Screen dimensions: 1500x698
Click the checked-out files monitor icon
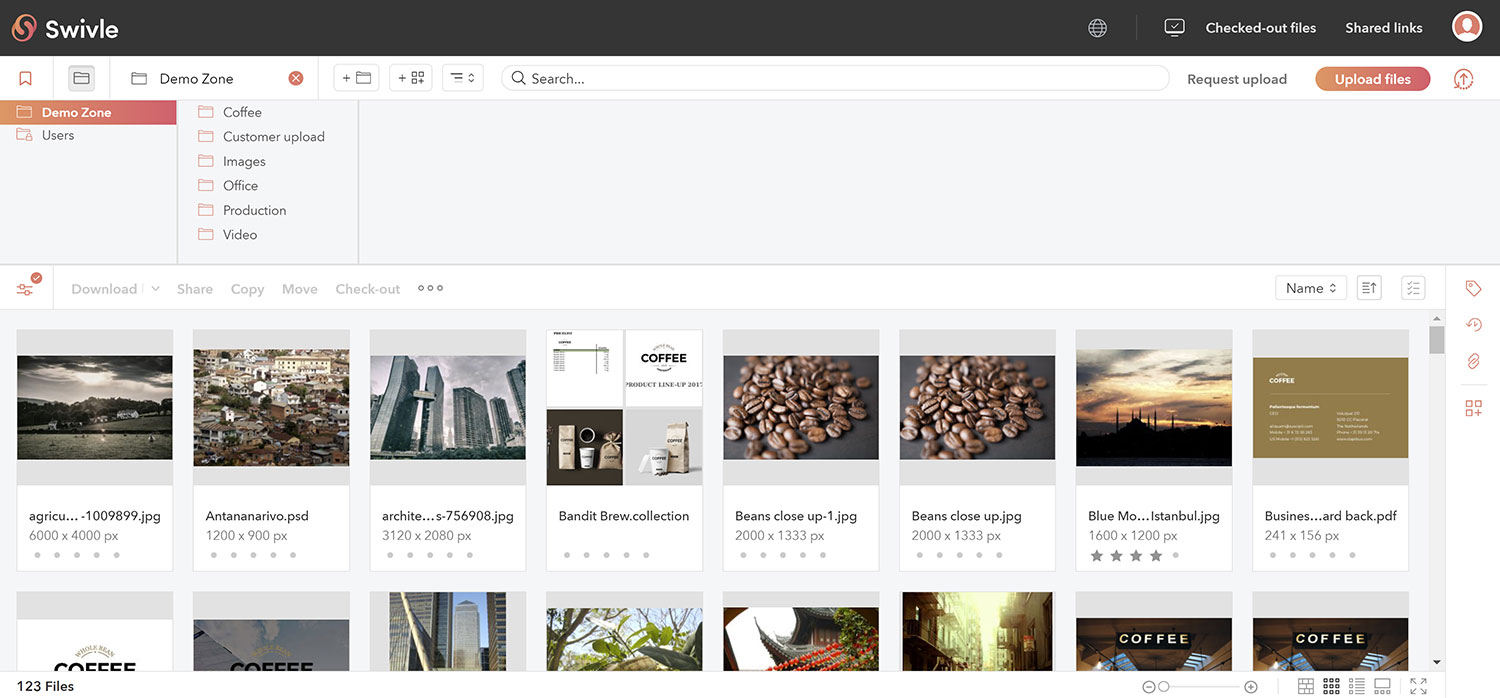coord(1174,28)
